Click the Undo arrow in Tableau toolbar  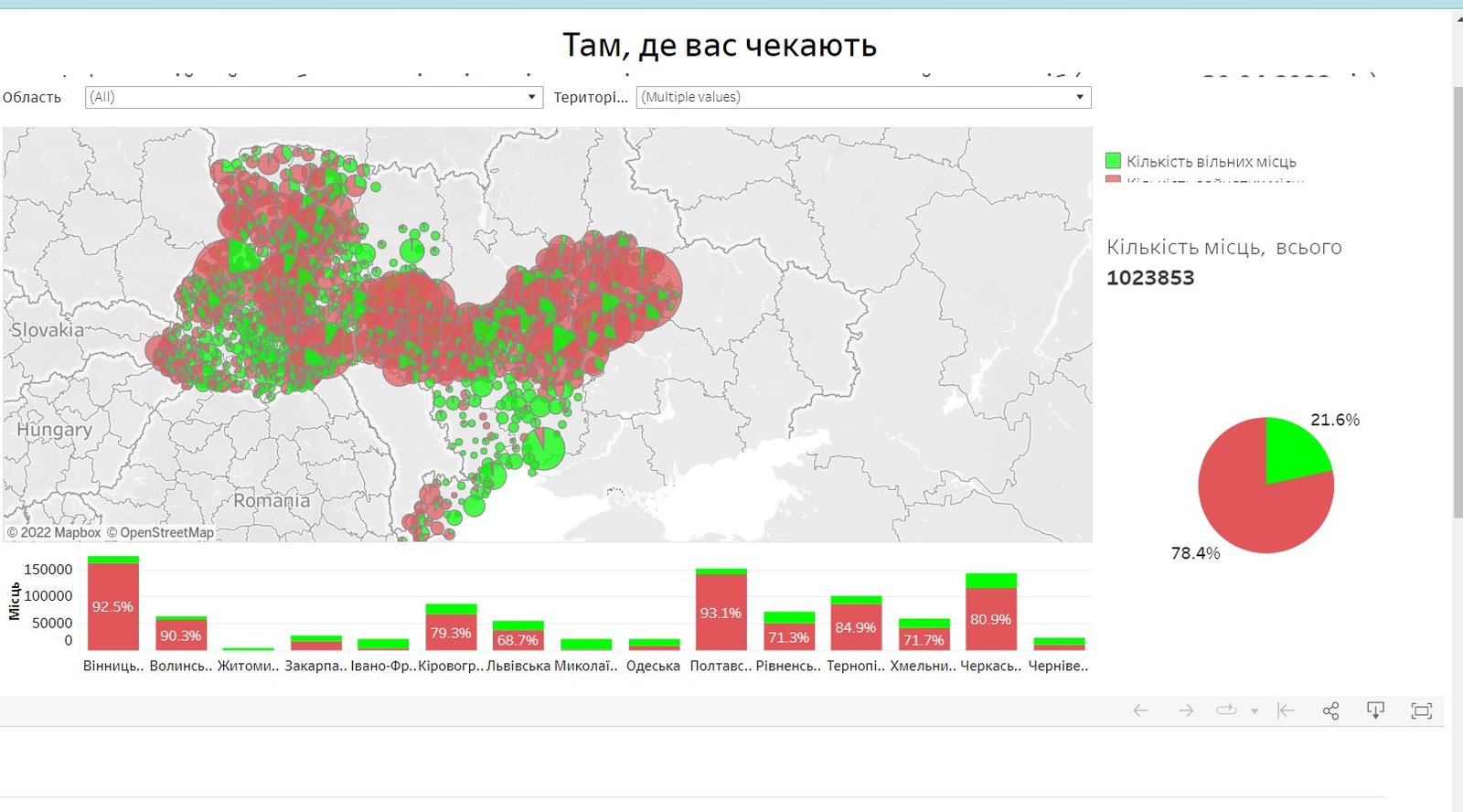pyautogui.click(x=1140, y=710)
